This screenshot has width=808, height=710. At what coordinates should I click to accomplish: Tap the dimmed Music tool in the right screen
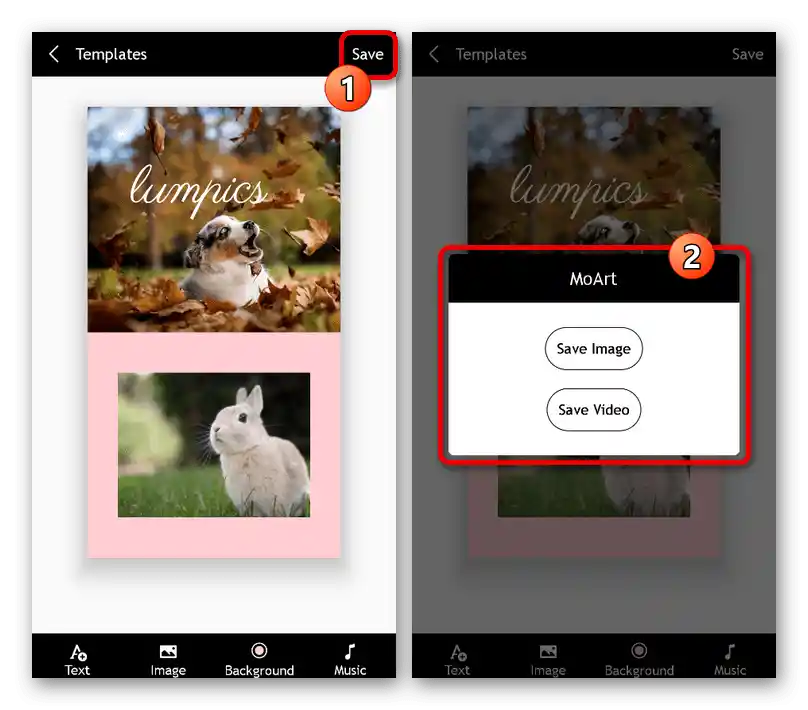click(x=730, y=660)
